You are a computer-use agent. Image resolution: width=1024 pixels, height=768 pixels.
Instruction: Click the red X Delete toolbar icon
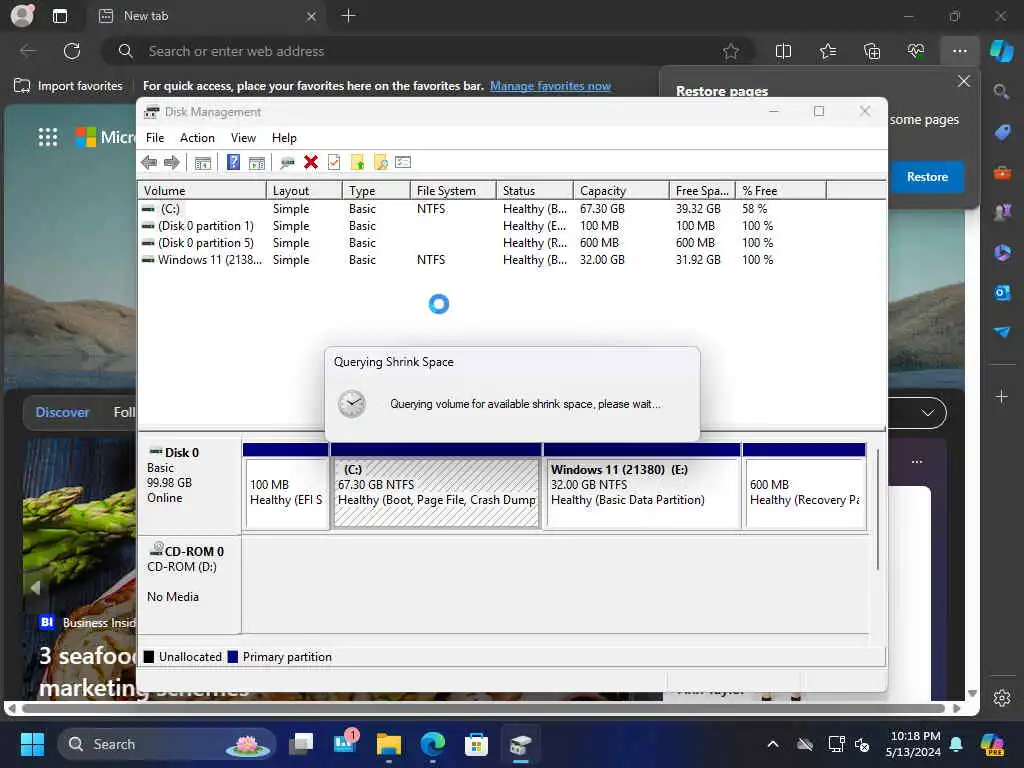(311, 162)
